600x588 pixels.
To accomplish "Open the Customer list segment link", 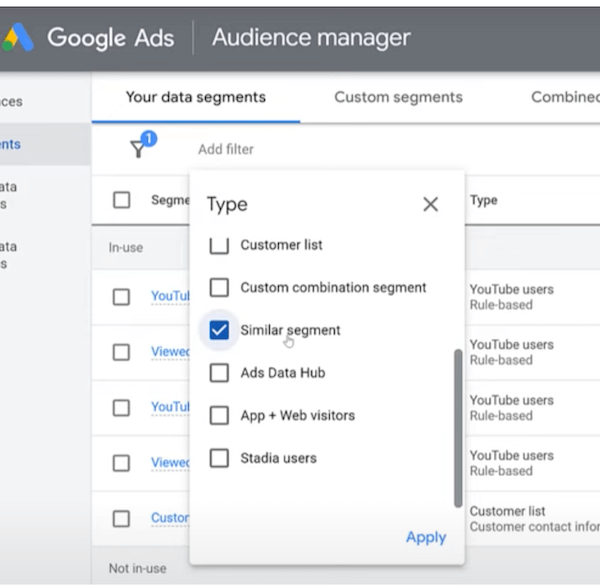I will (169, 518).
